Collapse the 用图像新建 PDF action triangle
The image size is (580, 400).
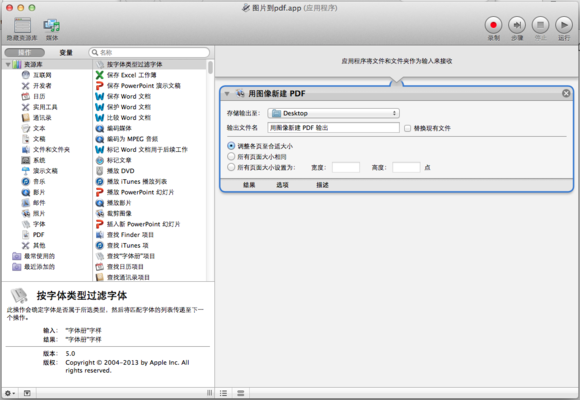point(227,94)
